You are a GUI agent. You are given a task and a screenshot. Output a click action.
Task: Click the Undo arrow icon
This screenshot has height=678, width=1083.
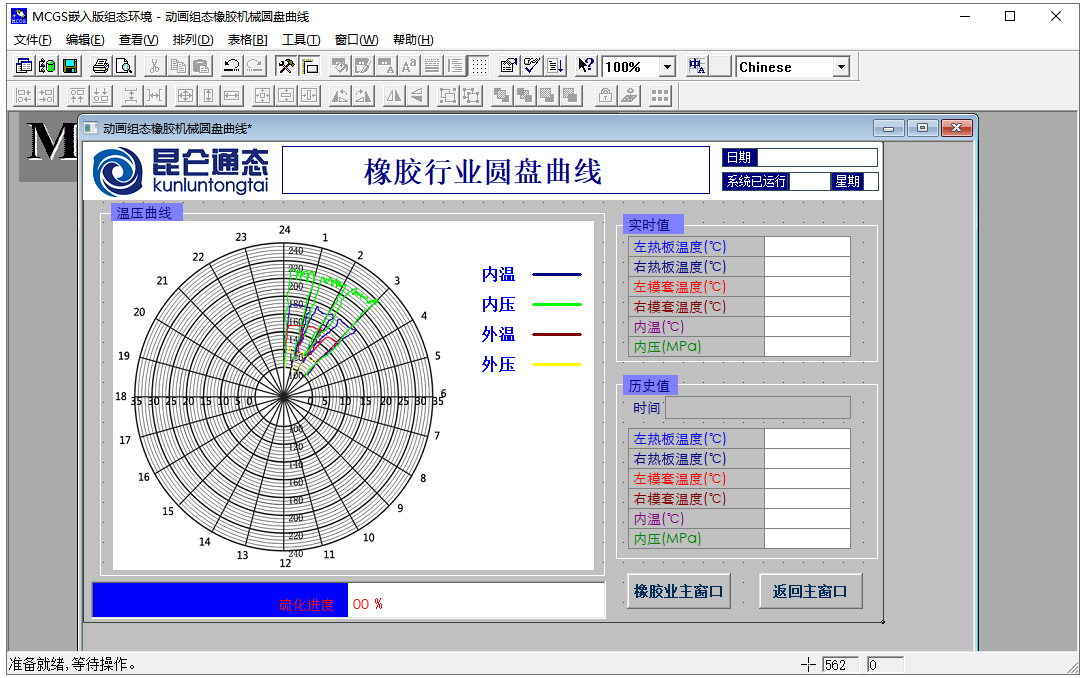coord(231,66)
